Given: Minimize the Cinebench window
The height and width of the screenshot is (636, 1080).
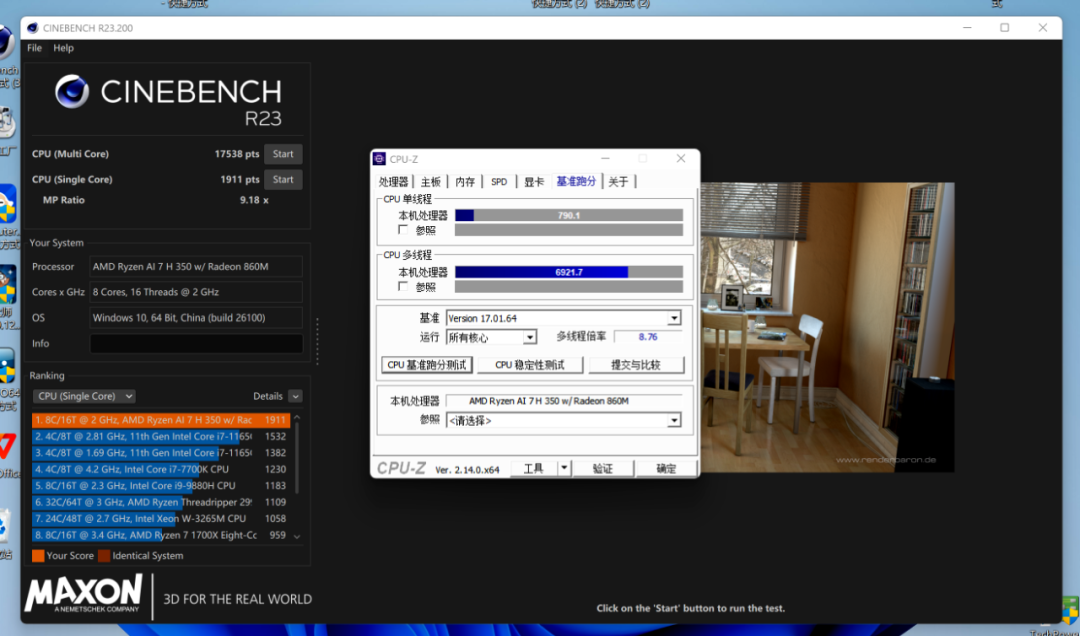Looking at the screenshot, I should [967, 28].
